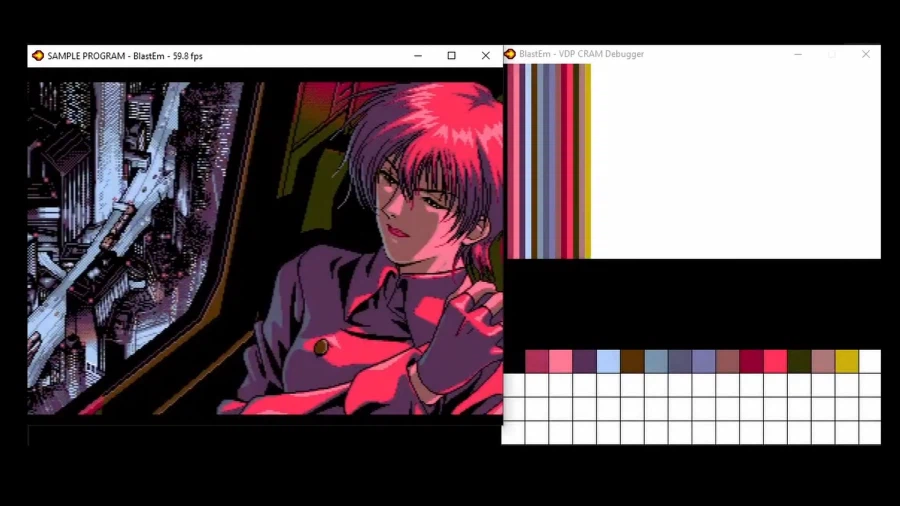
Task: Select the slate gray-purple palette swatch
Action: [x=680, y=361]
